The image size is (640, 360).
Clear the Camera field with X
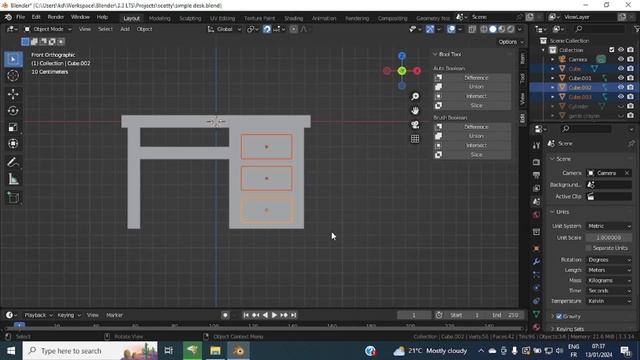coord(627,173)
